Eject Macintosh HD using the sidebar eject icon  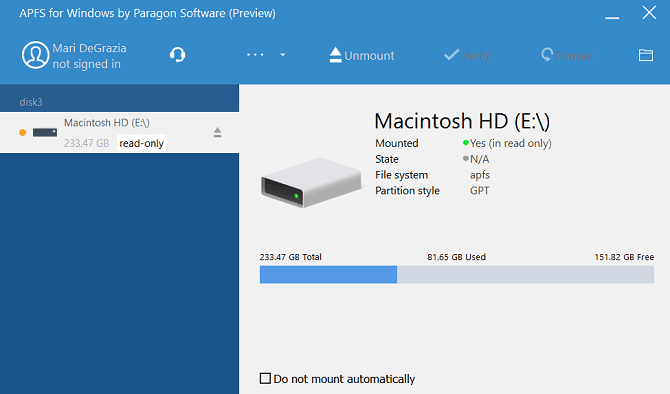coord(217,132)
